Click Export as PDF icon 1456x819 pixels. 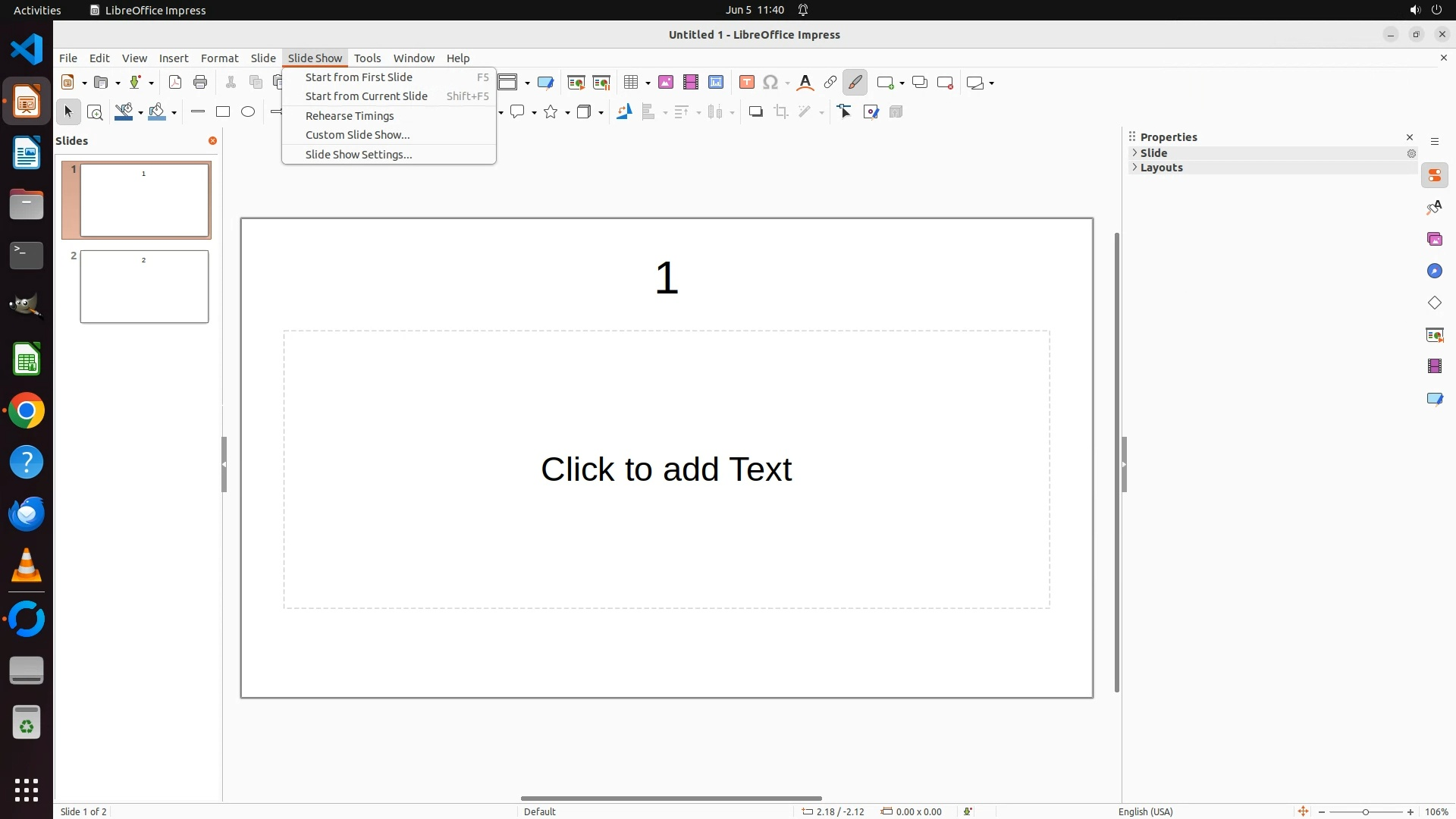[x=175, y=83]
